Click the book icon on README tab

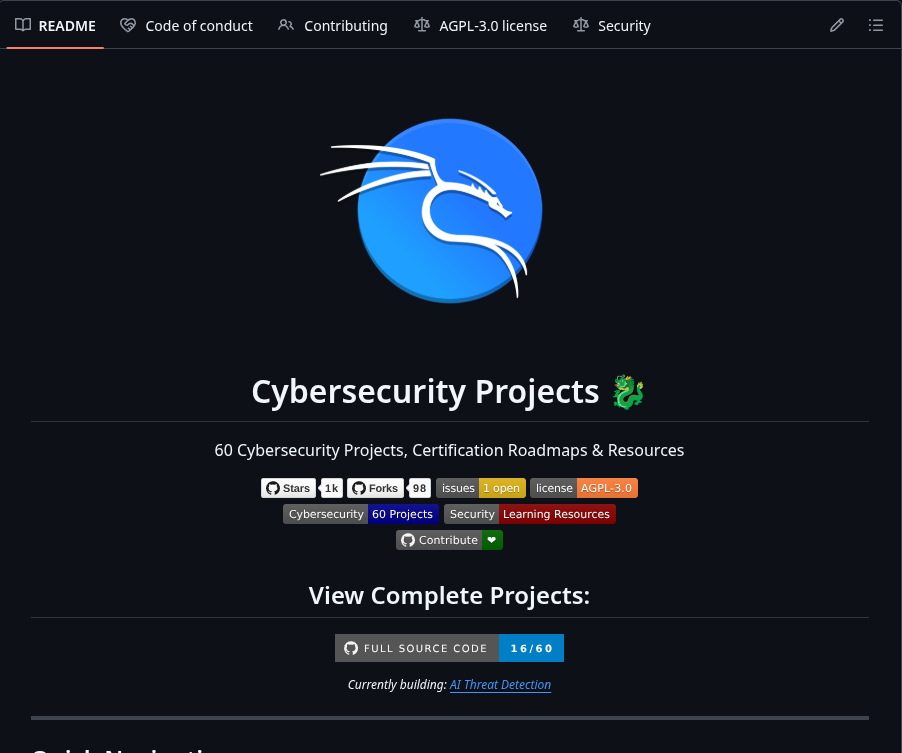(24, 25)
